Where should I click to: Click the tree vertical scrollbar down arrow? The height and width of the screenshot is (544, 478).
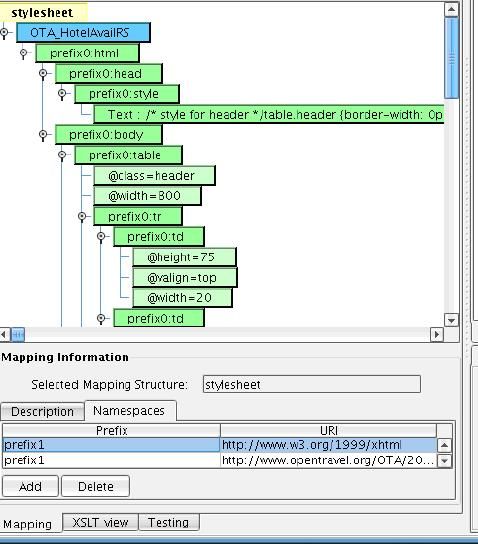451,320
